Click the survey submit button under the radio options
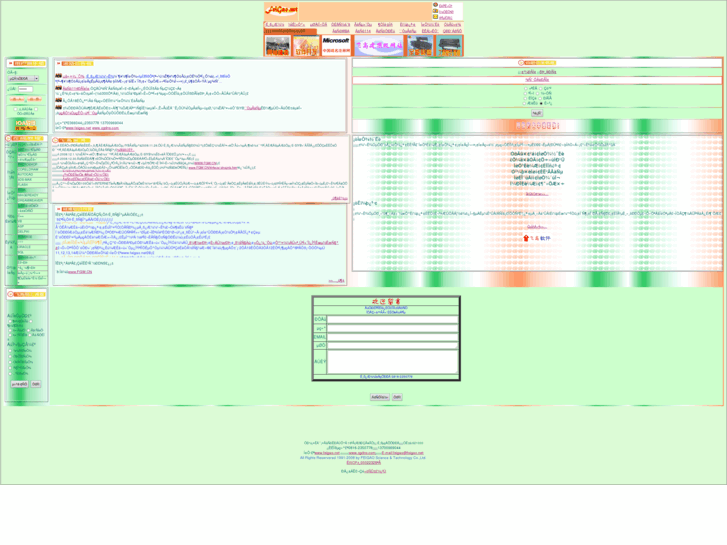The height and width of the screenshot is (545, 727). click(536, 113)
